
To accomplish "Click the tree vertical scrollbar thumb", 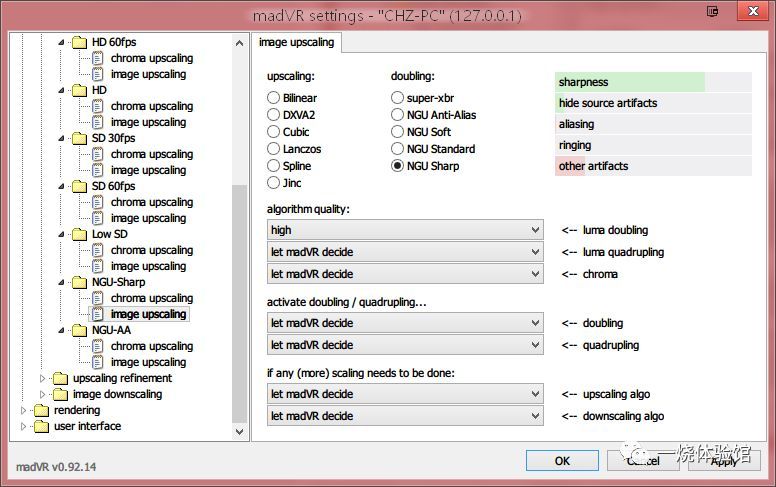I will [240, 304].
